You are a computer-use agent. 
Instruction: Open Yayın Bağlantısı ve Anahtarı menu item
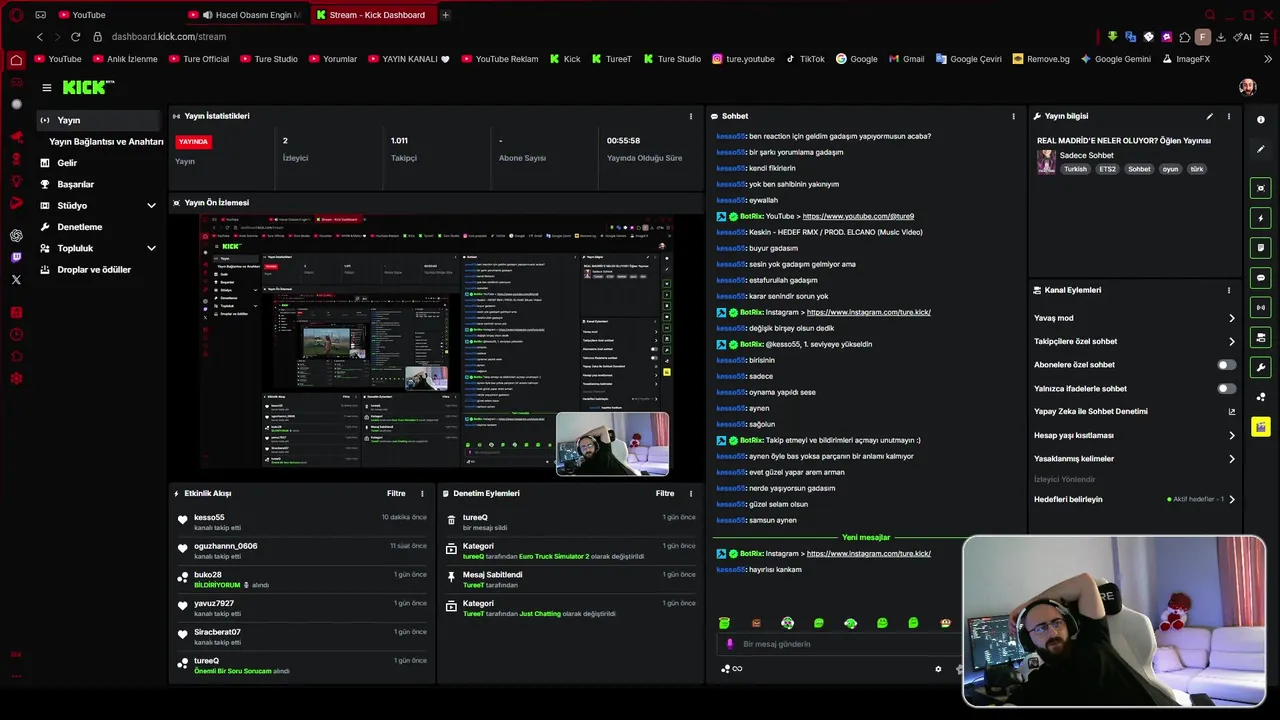(x=106, y=141)
